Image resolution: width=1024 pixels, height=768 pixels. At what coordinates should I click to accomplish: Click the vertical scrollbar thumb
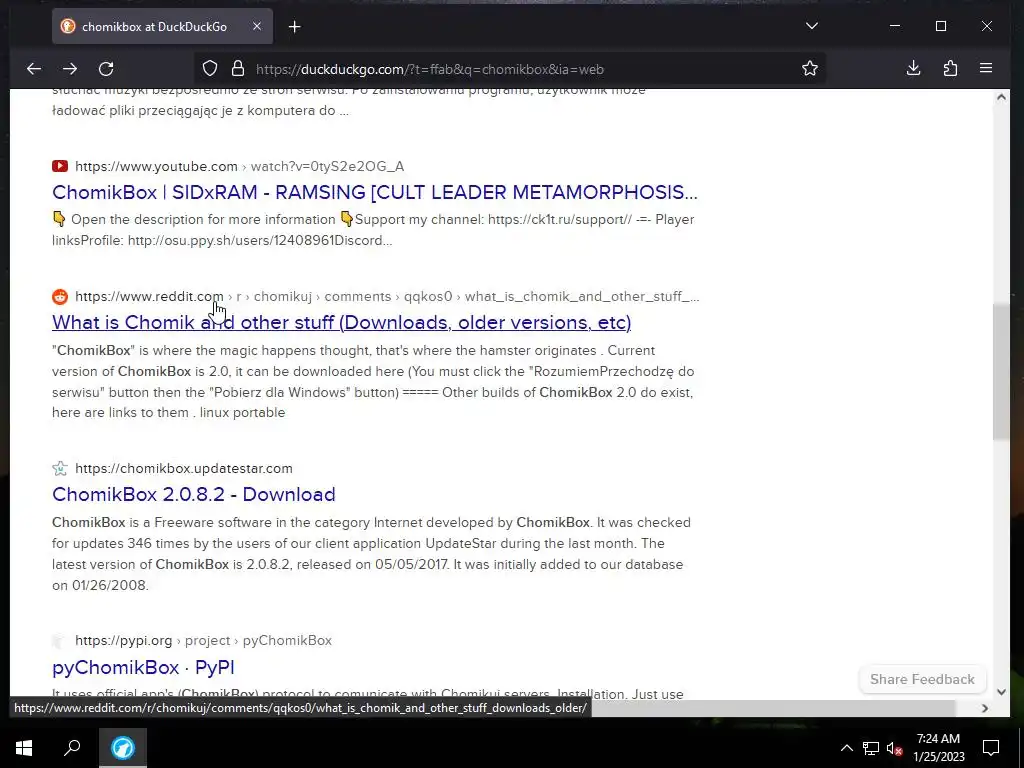1001,372
